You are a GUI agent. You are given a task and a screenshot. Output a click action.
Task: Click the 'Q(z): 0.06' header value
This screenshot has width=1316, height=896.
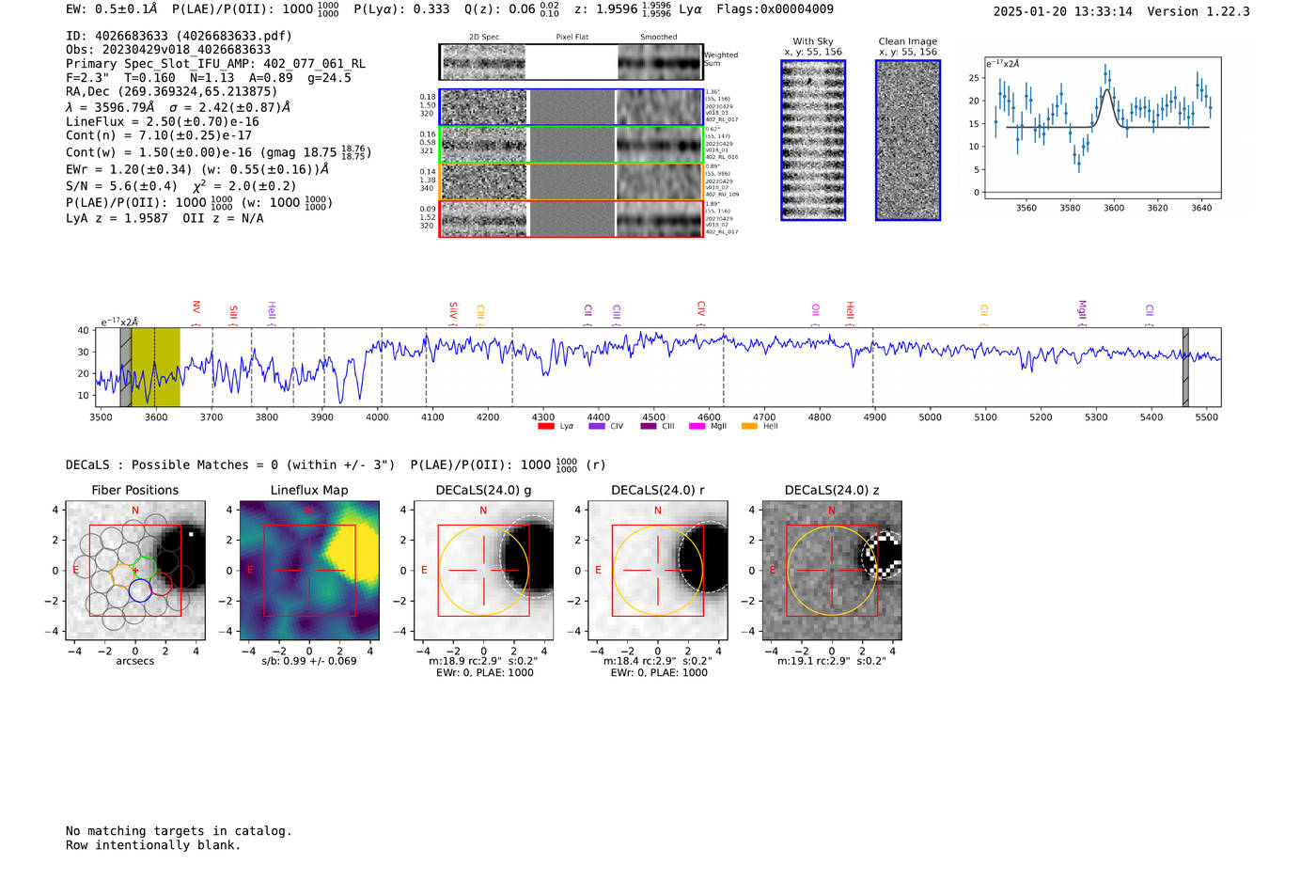coord(499,9)
